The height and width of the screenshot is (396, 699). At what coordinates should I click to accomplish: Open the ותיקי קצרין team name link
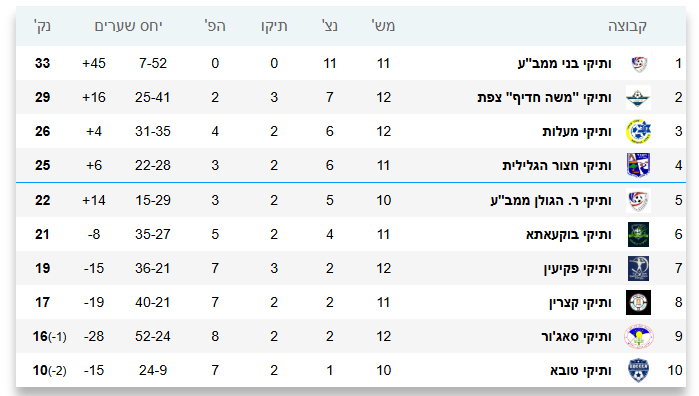pyautogui.click(x=580, y=303)
